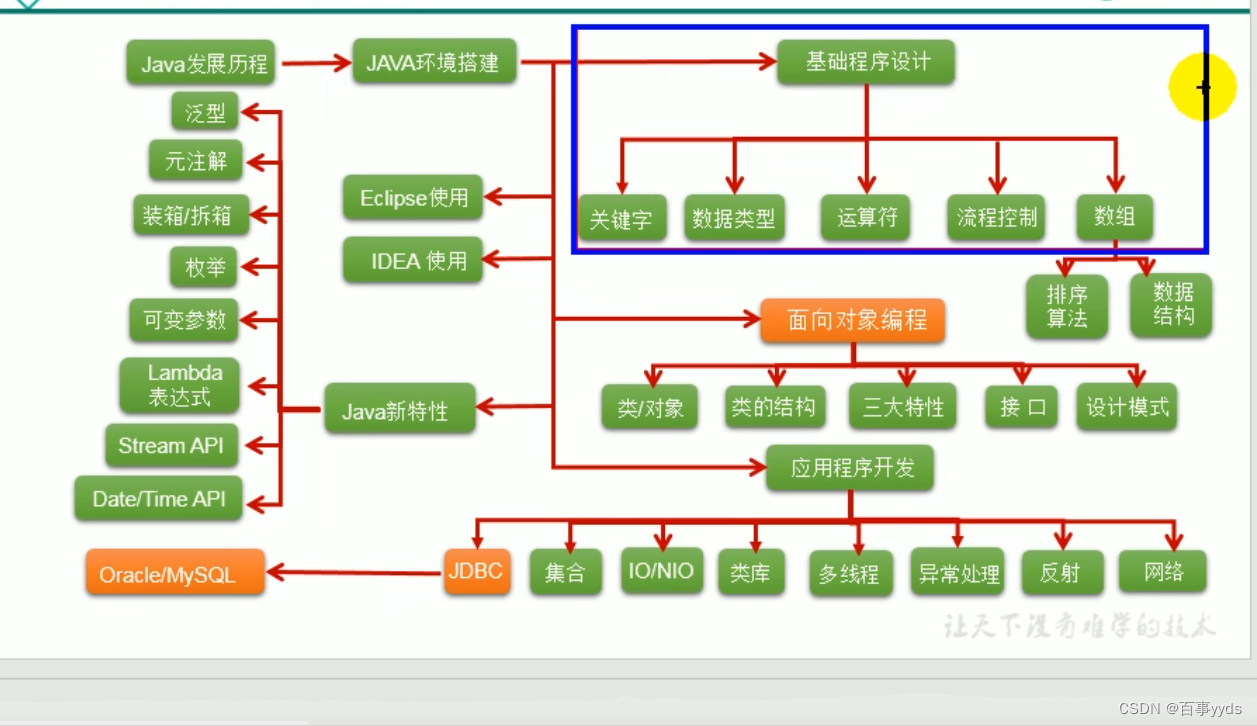
Task: Click the JDBC orange node
Action: 477,571
